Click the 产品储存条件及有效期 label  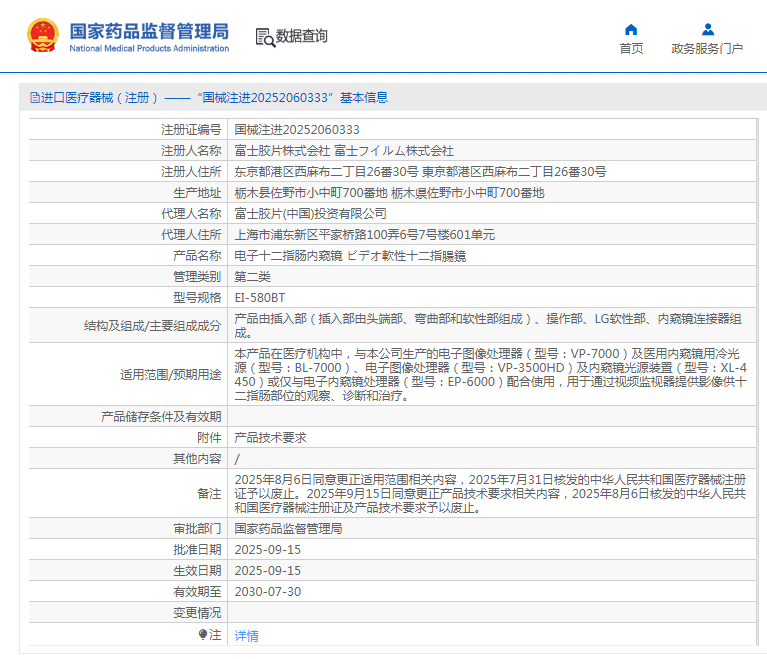pyautogui.click(x=161, y=417)
